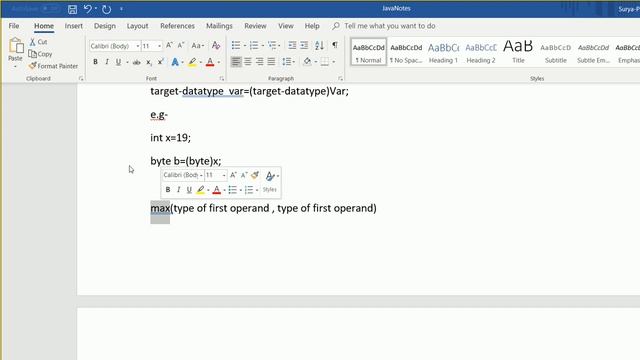The width and height of the screenshot is (640, 360).
Task: Click the Paste clipboard icon in the ribbon
Action: tap(16, 46)
